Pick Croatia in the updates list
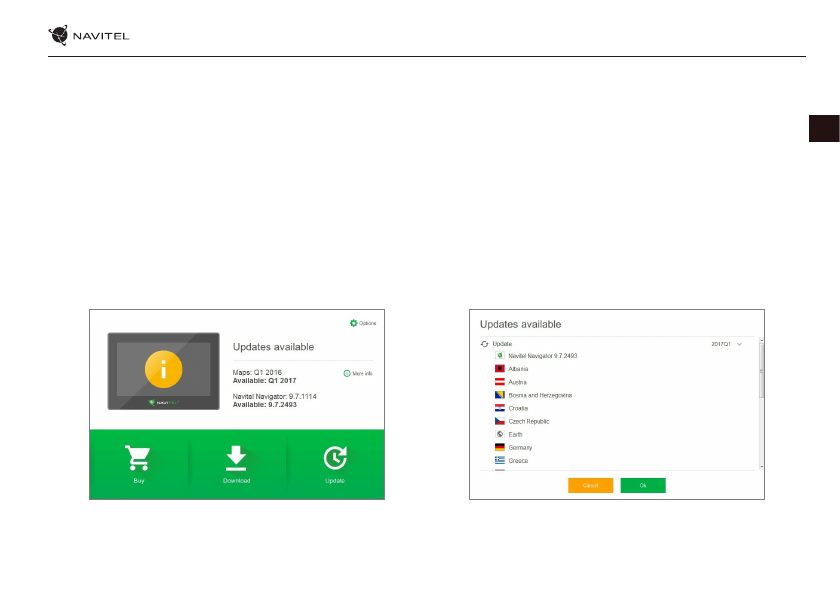Image resolution: width=840 pixels, height=595 pixels. pos(518,408)
